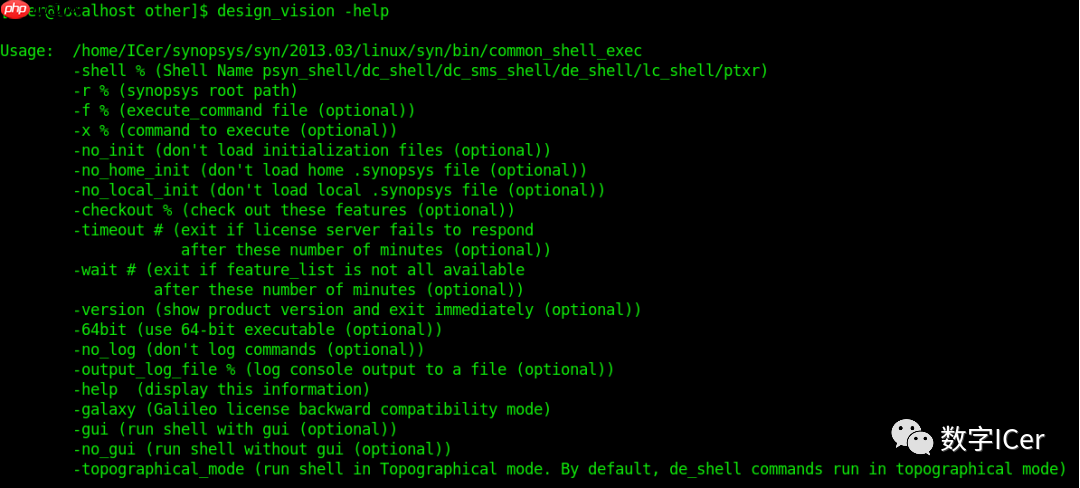
Task: Select the -galaxy Galileo license line
Action: tap(312, 409)
